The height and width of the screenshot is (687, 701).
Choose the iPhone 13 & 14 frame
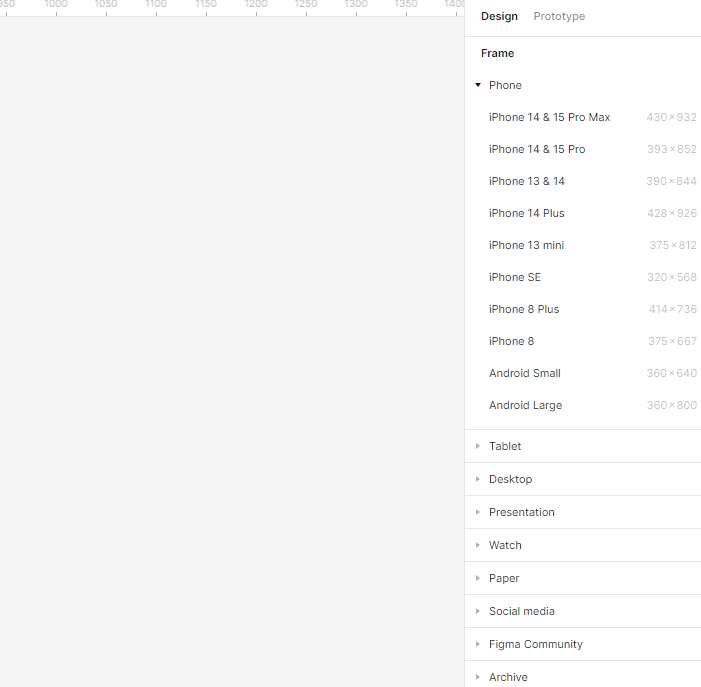(x=583, y=181)
